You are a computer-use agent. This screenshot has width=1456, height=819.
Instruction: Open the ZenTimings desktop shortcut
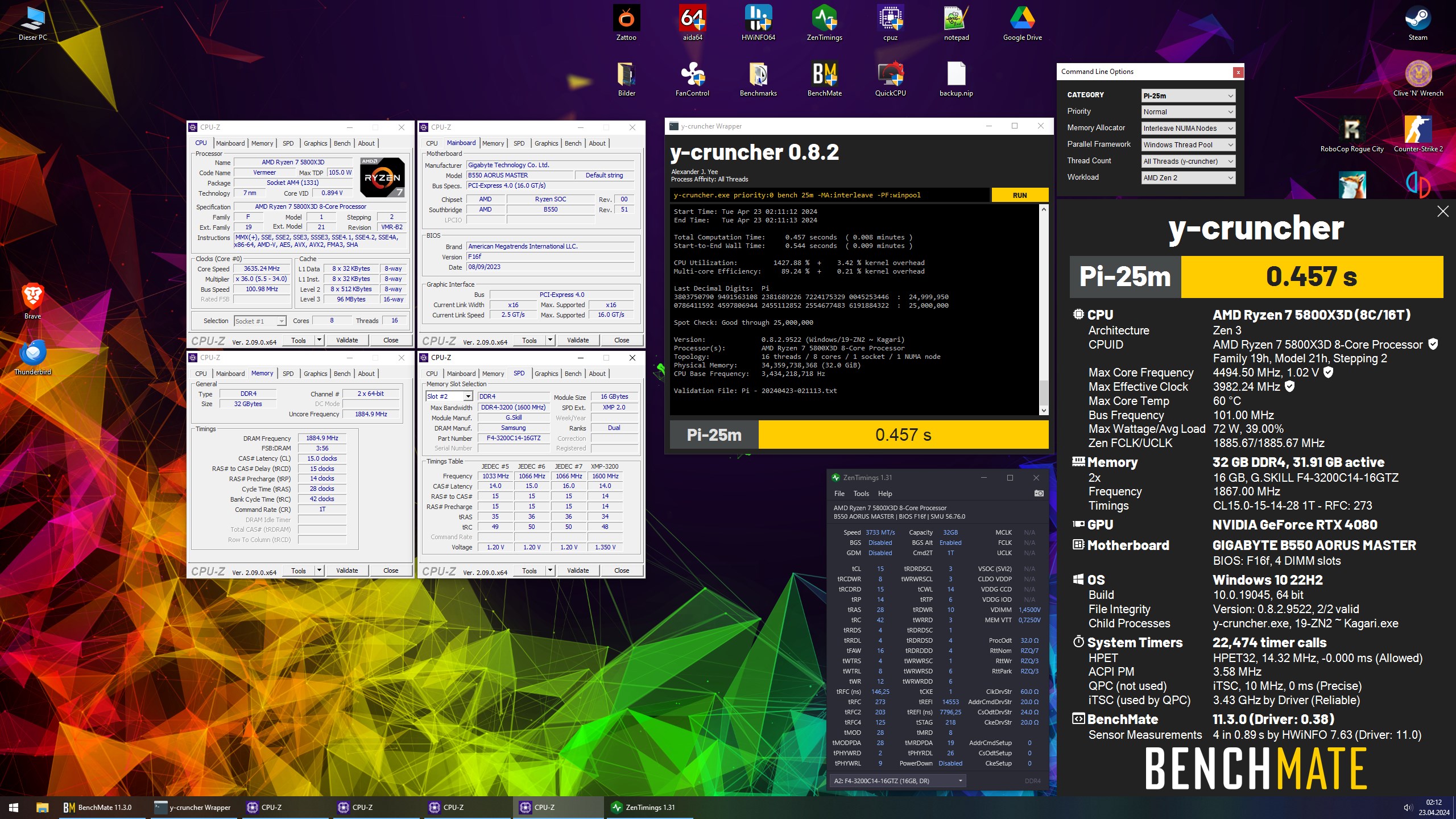point(824,23)
